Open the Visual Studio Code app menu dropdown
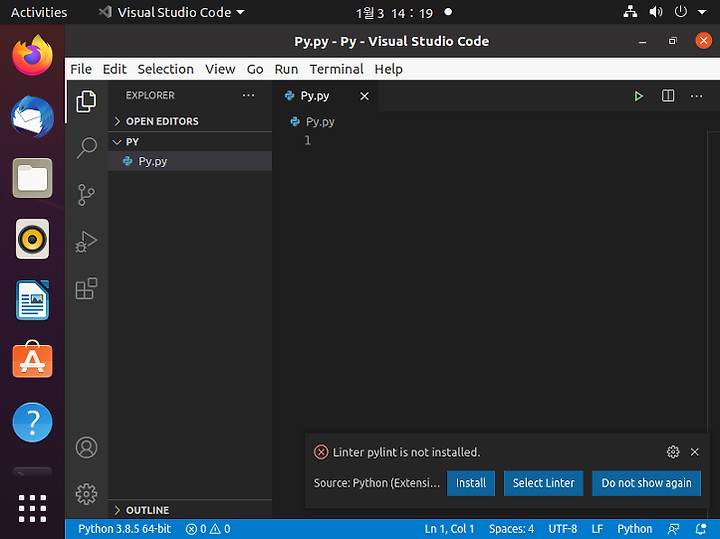Image resolution: width=720 pixels, height=539 pixels. (173, 12)
